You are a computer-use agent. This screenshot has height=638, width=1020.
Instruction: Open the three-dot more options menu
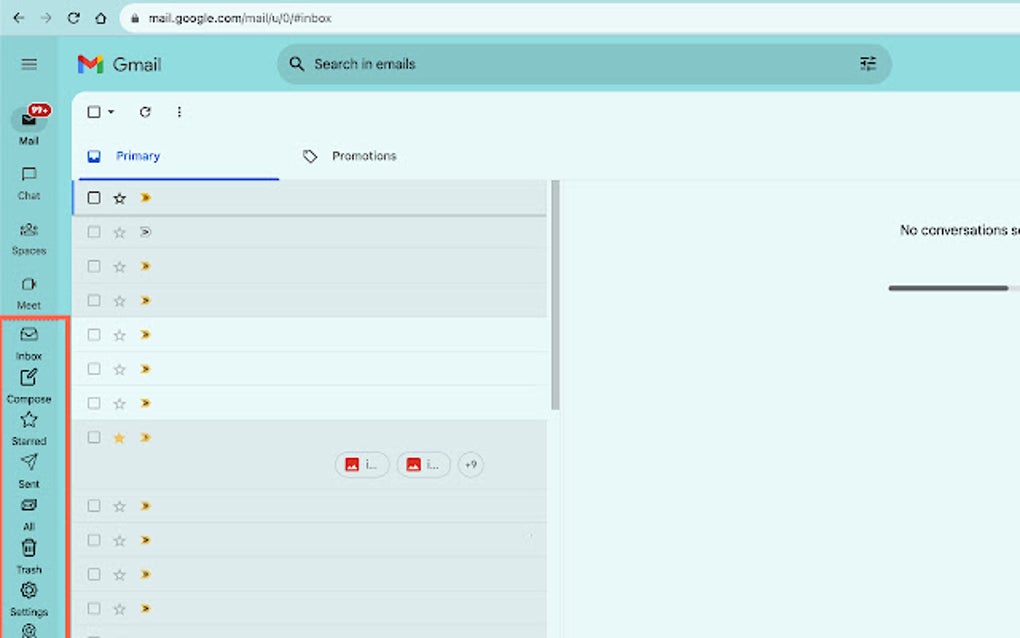[179, 112]
